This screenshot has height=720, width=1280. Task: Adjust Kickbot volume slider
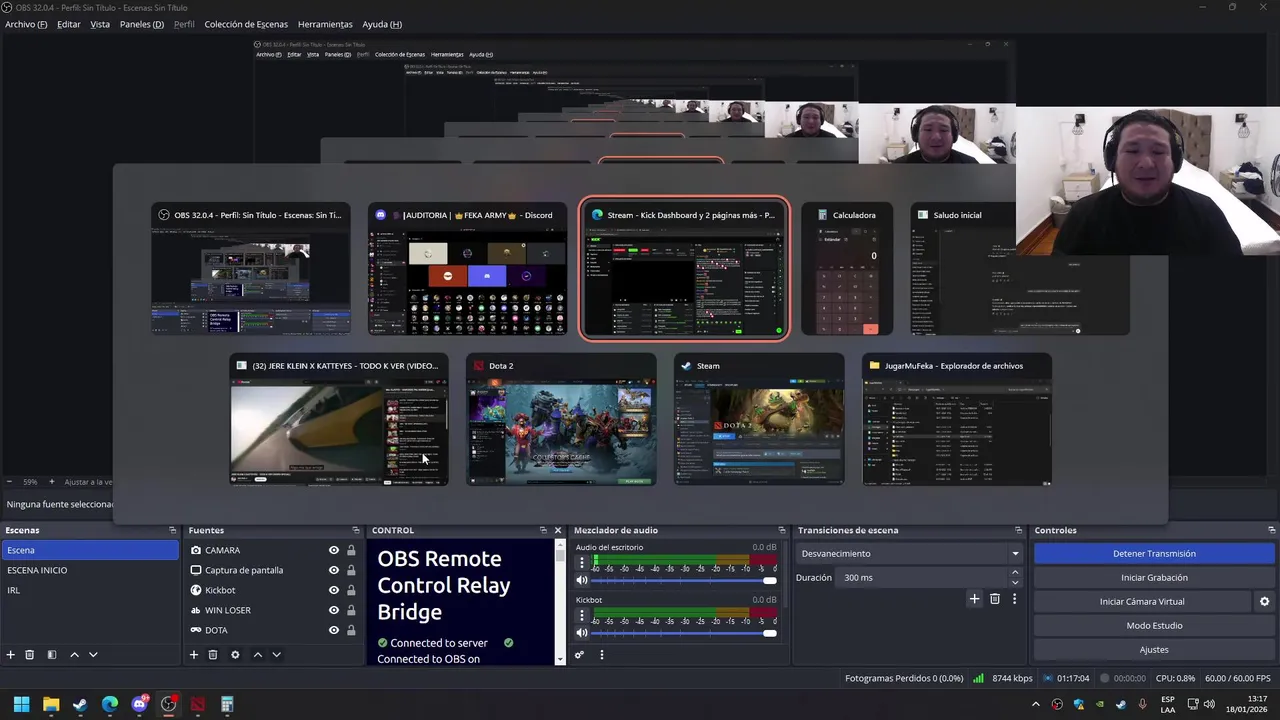pos(684,633)
